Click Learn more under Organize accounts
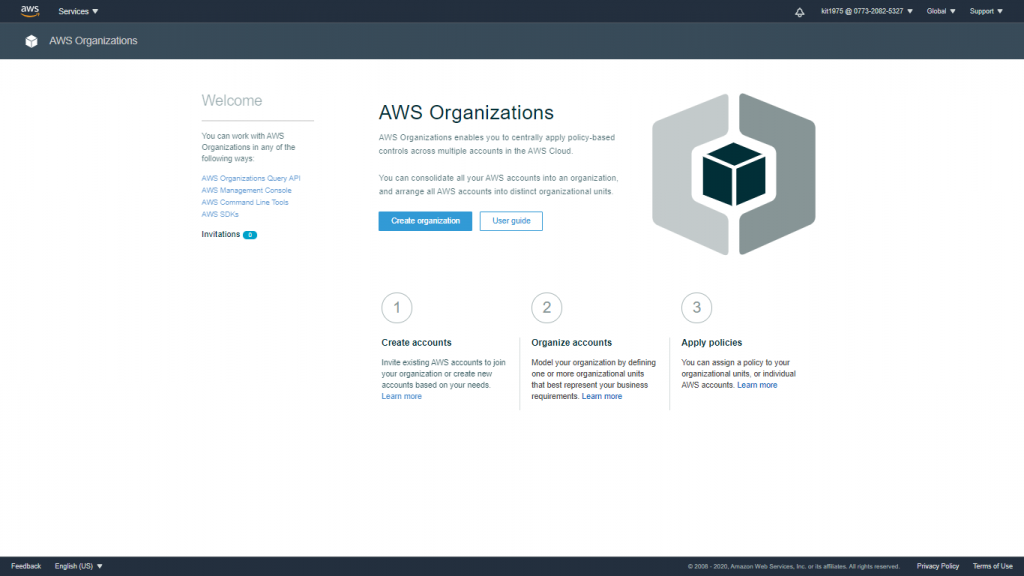Screen dimensions: 1024x576 pos(602,395)
